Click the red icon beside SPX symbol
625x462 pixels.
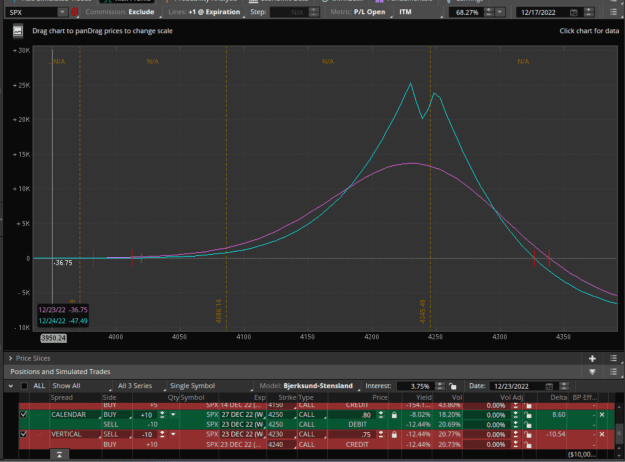pos(74,12)
